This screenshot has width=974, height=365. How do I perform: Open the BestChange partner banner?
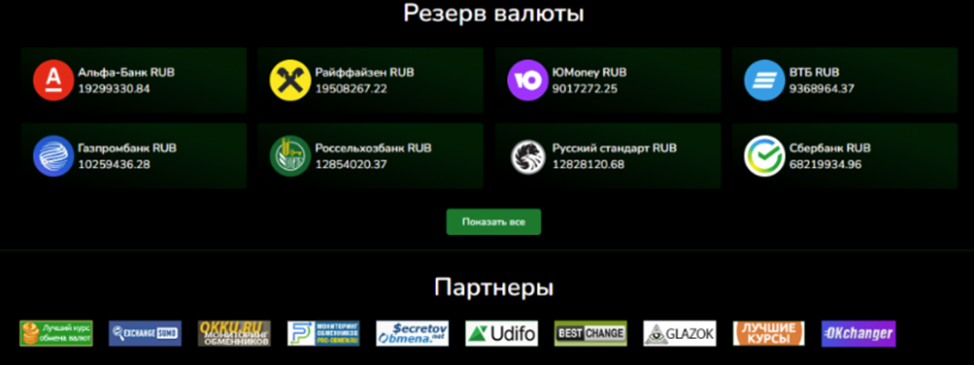[x=591, y=333]
